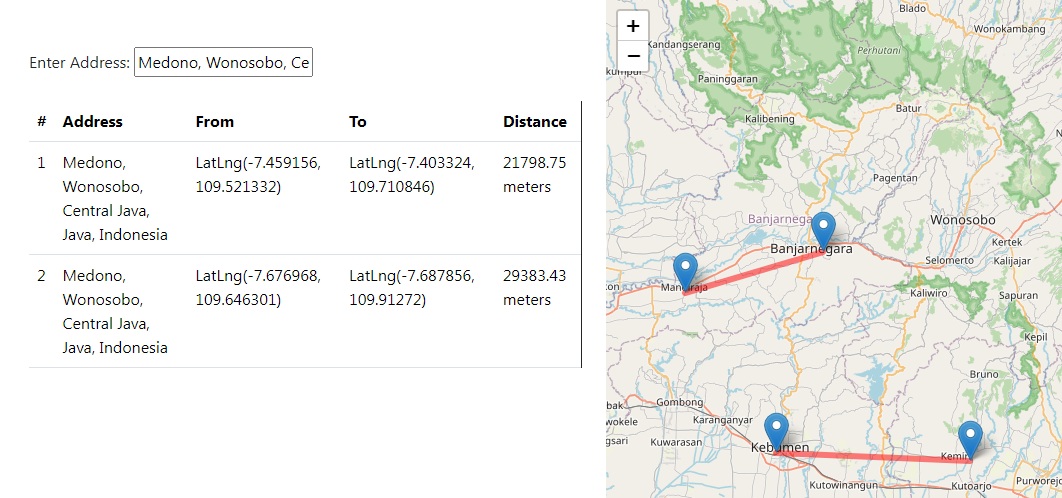Select the # column header
The height and width of the screenshot is (498, 1062).
click(x=42, y=122)
